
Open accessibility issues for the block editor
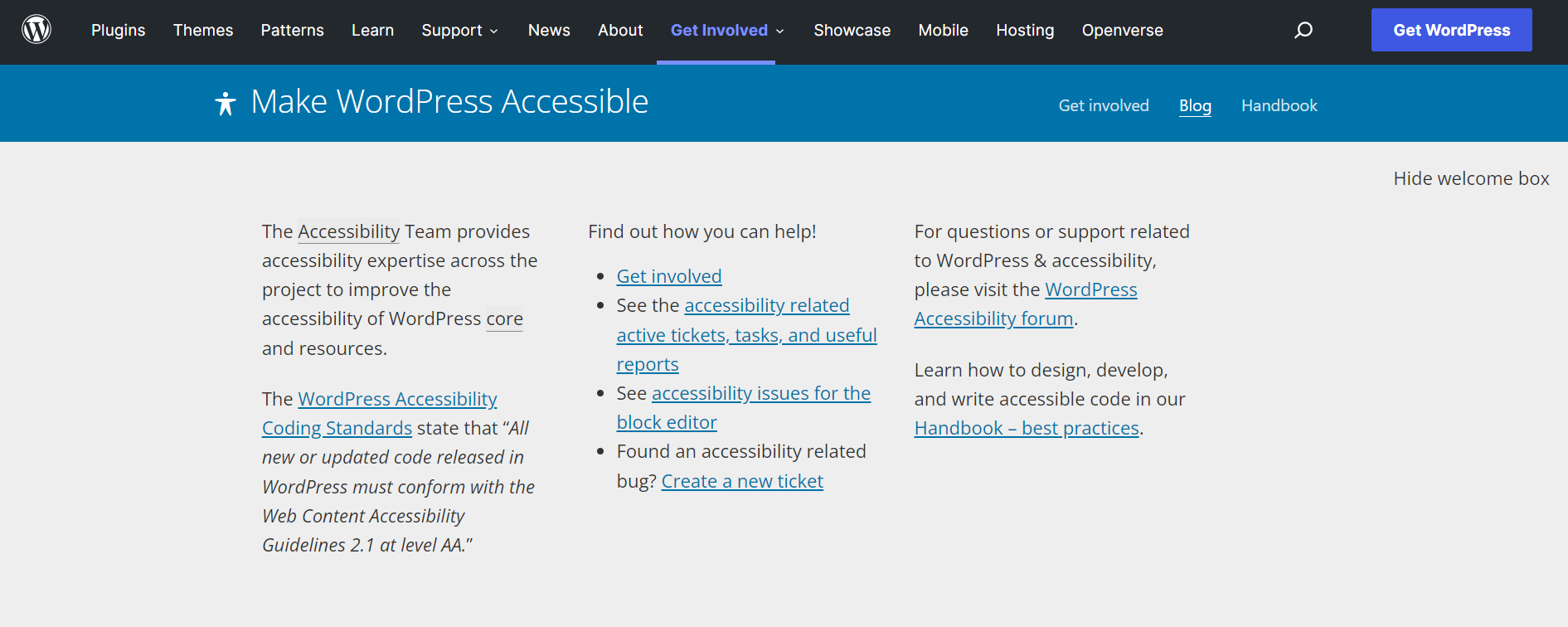tap(744, 407)
